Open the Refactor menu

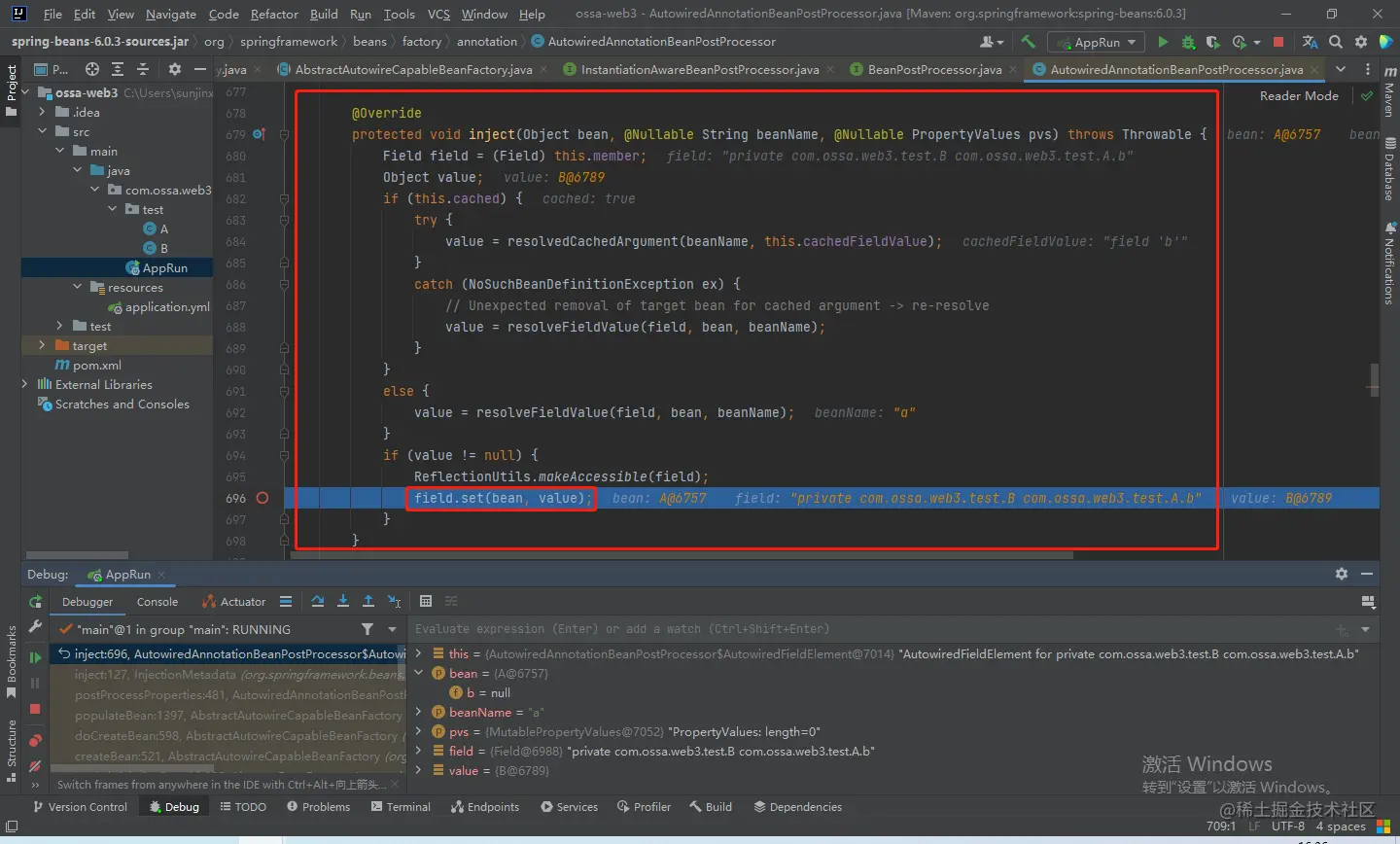274,14
